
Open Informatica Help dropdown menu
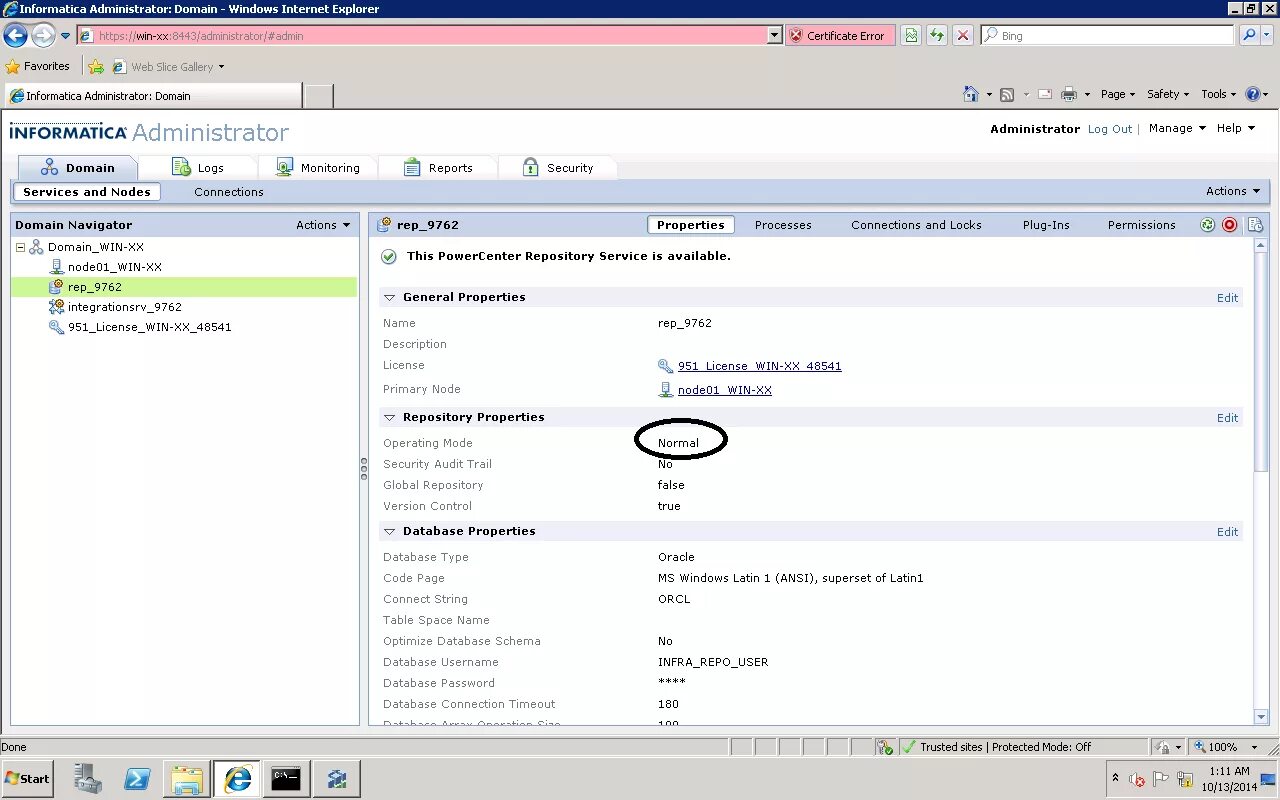1235,128
